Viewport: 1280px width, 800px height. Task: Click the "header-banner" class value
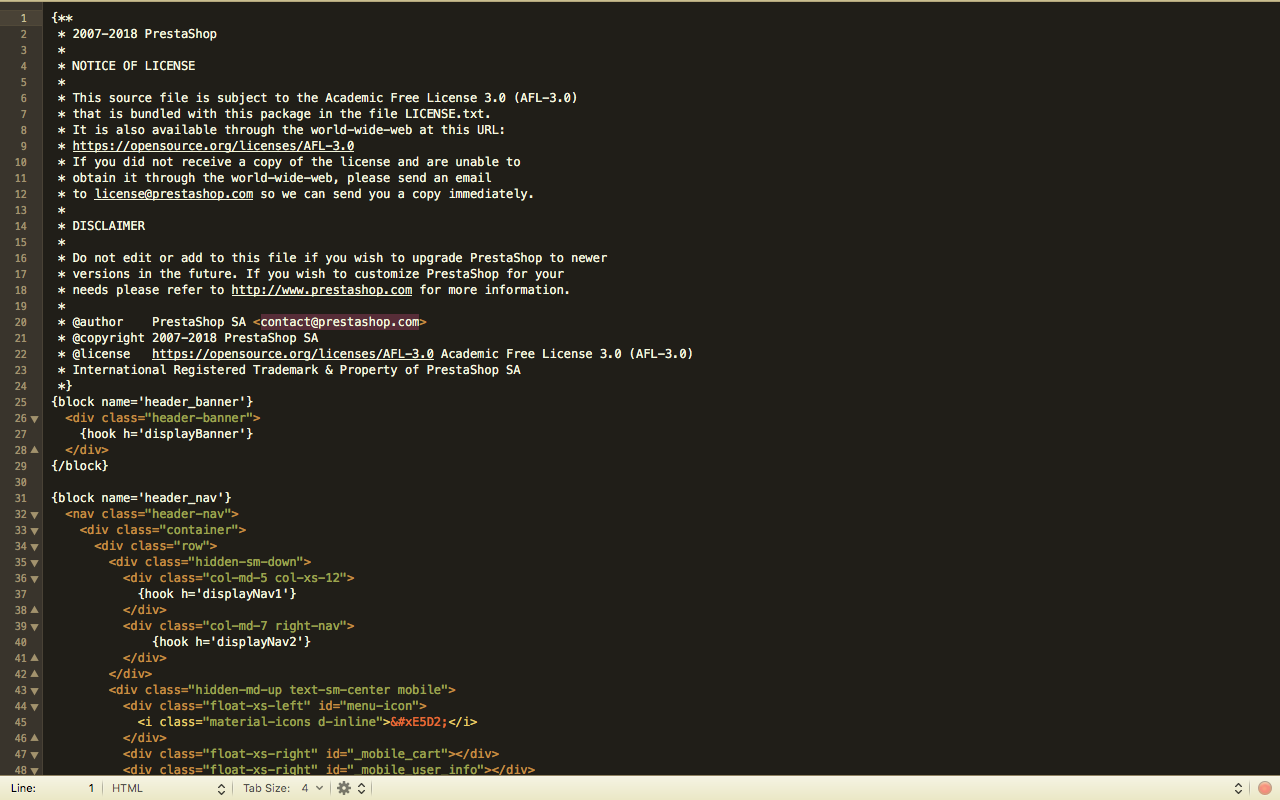click(x=198, y=418)
